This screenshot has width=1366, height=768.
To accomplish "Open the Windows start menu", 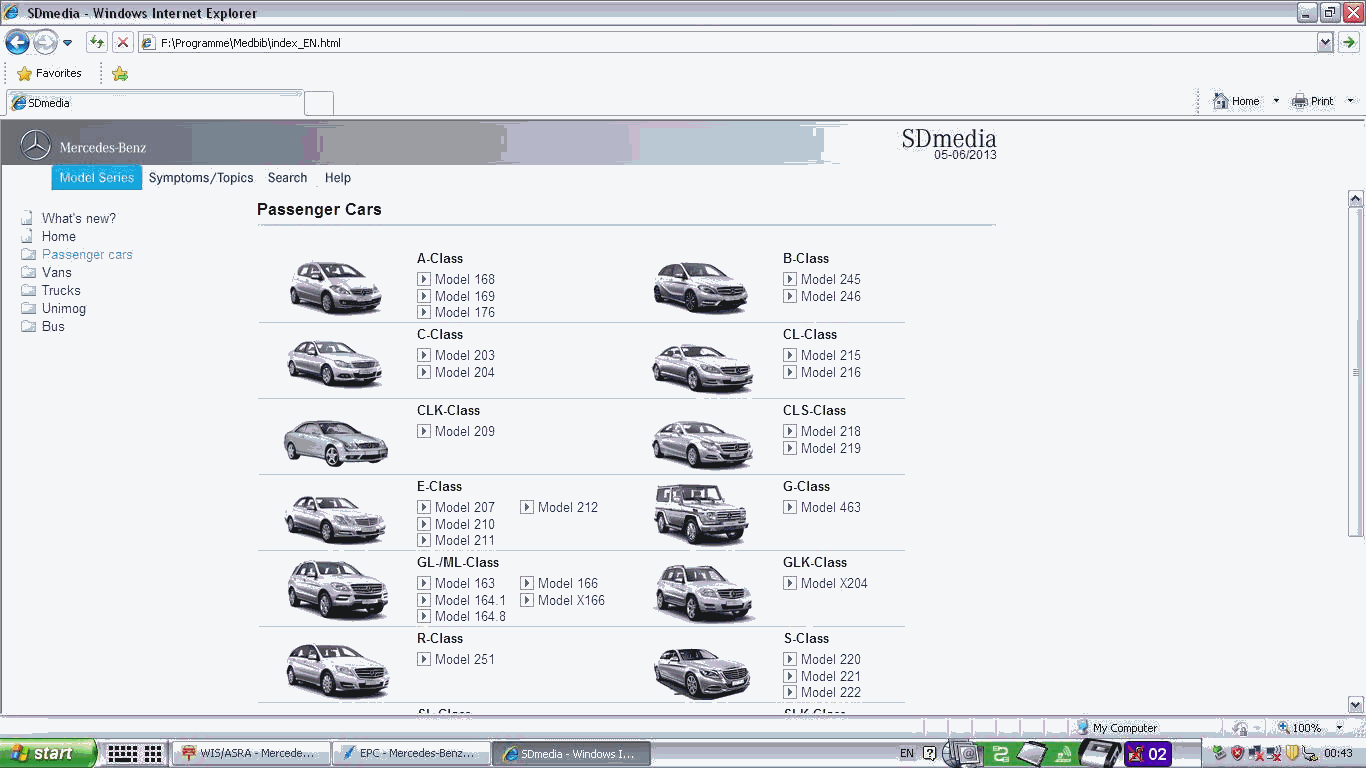I will pos(48,753).
